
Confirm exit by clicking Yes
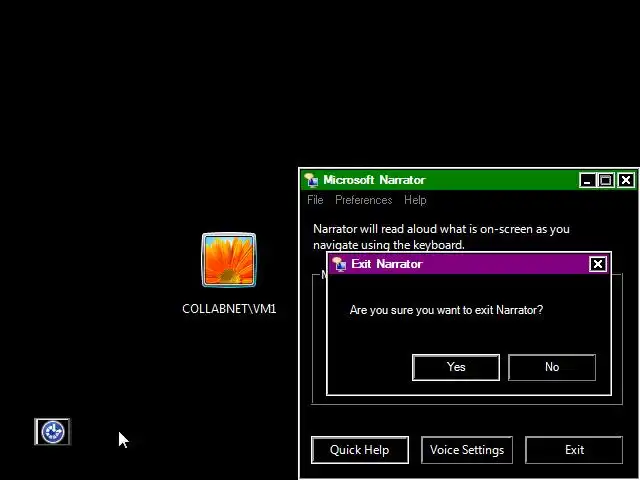point(456,367)
